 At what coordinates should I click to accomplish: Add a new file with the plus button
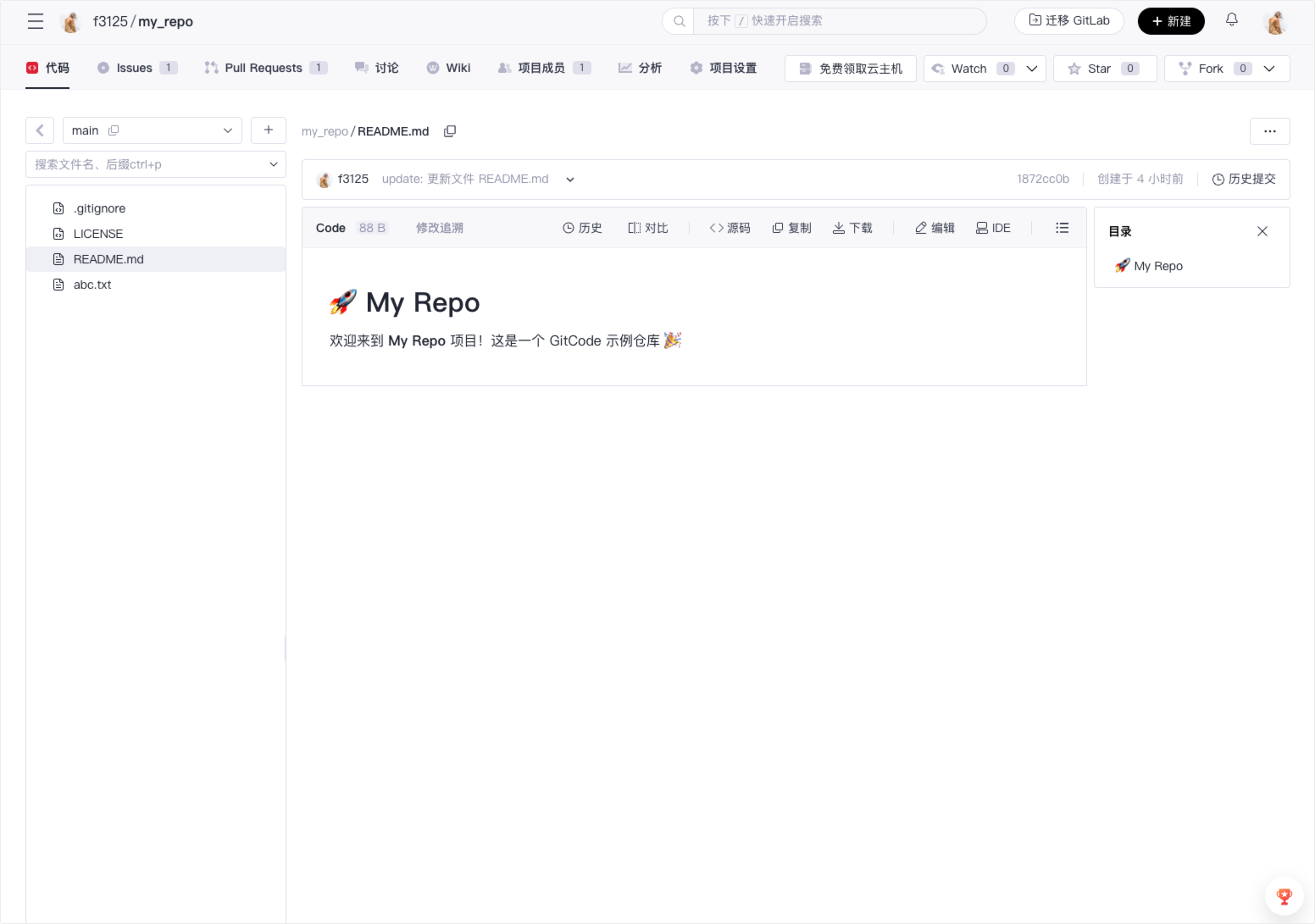269,130
